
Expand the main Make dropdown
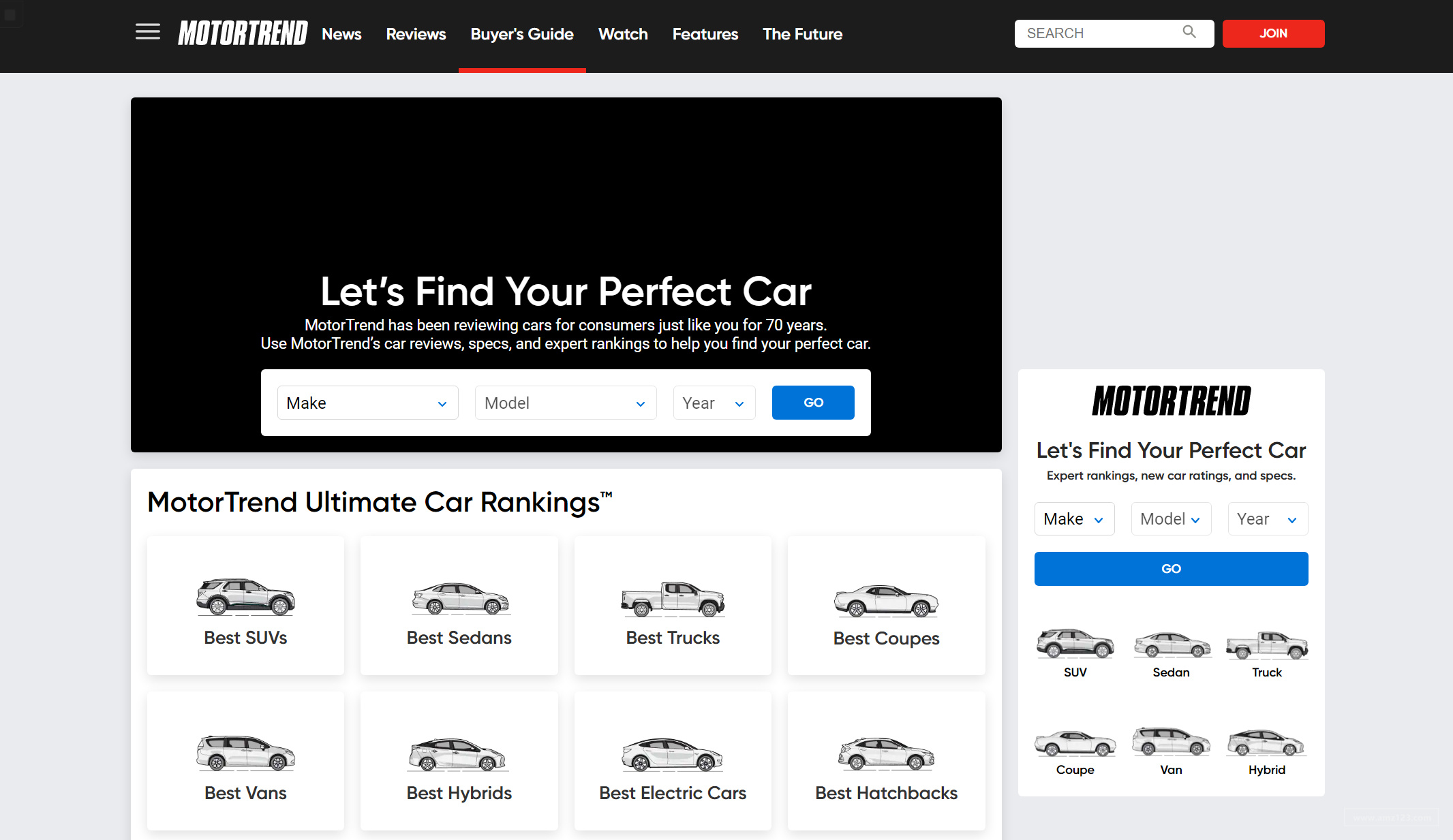tap(367, 403)
